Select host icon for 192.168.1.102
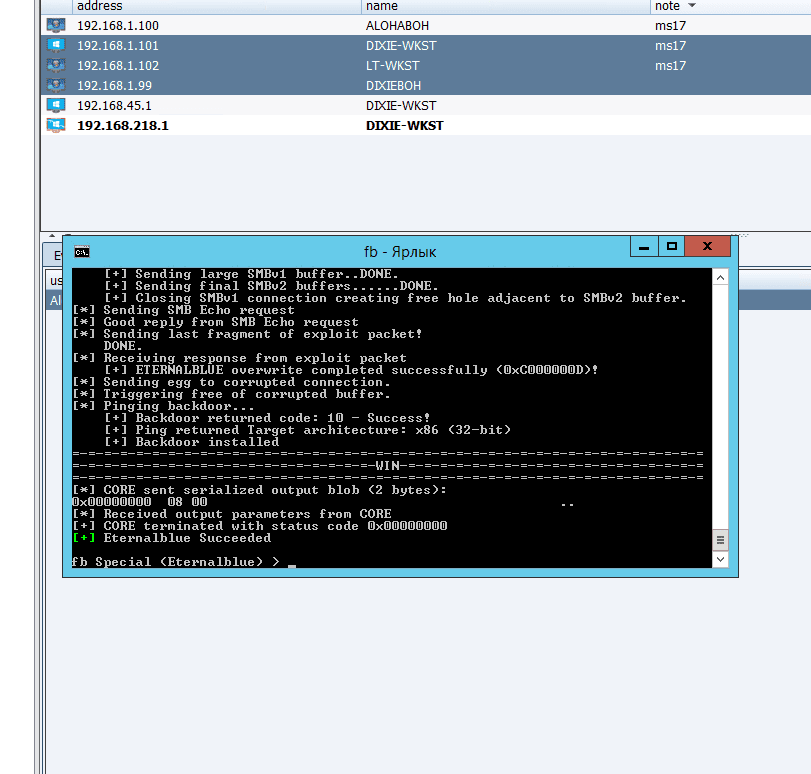The height and width of the screenshot is (774, 811). [56, 65]
